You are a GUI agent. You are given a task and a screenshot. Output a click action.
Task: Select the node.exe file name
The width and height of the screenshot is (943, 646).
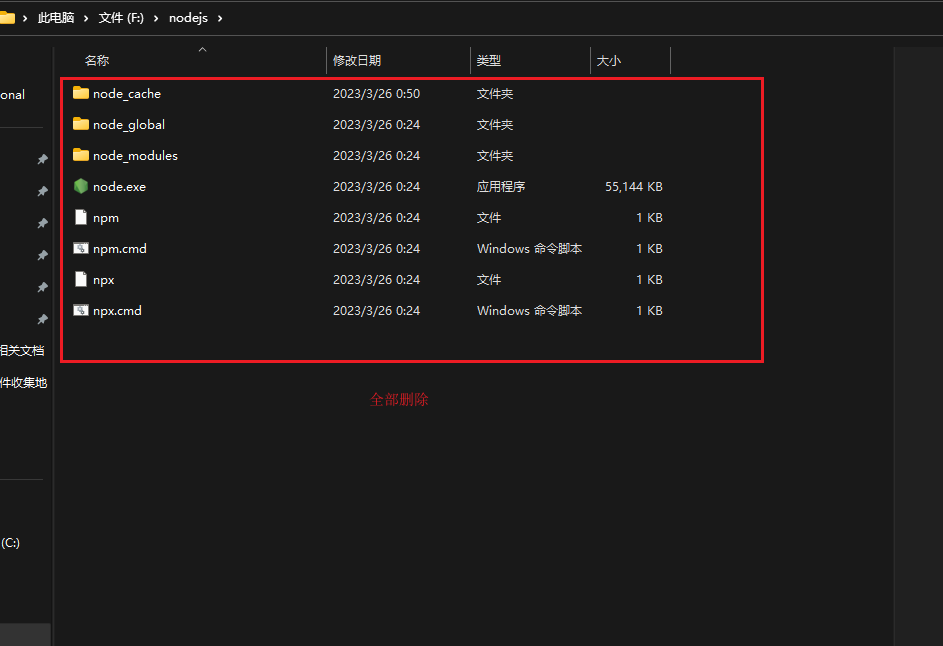(119, 186)
